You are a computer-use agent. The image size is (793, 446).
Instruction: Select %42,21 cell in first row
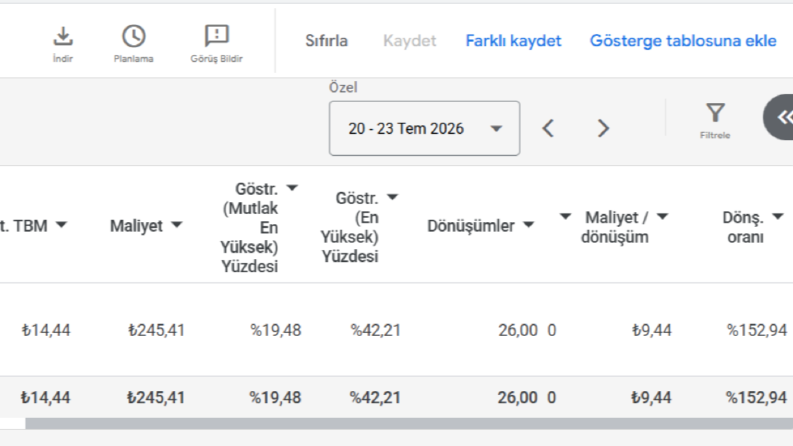376,330
